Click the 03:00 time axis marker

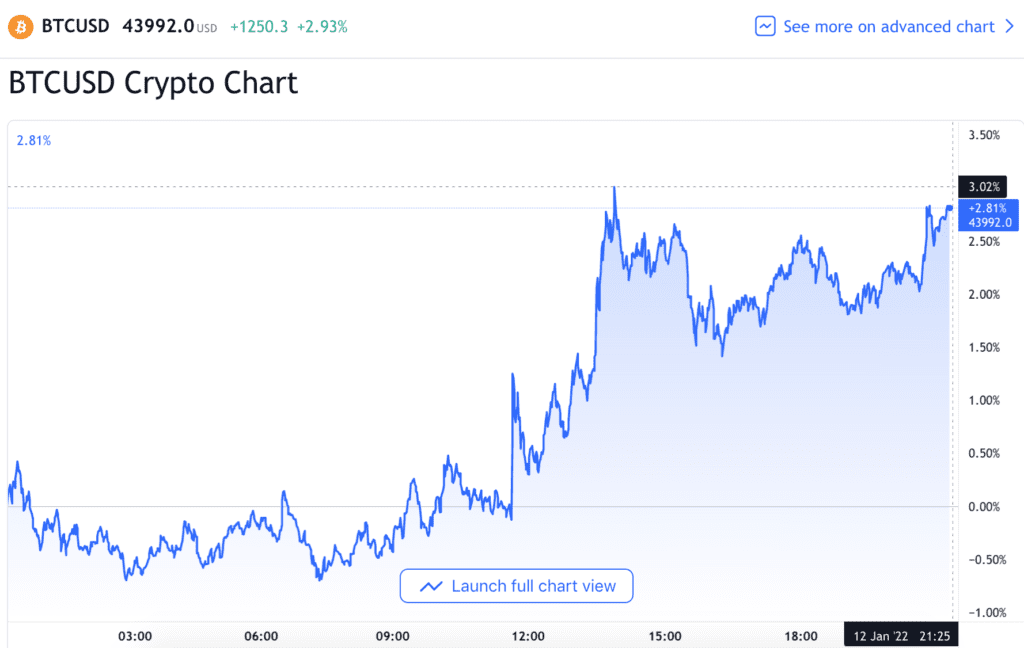point(135,635)
